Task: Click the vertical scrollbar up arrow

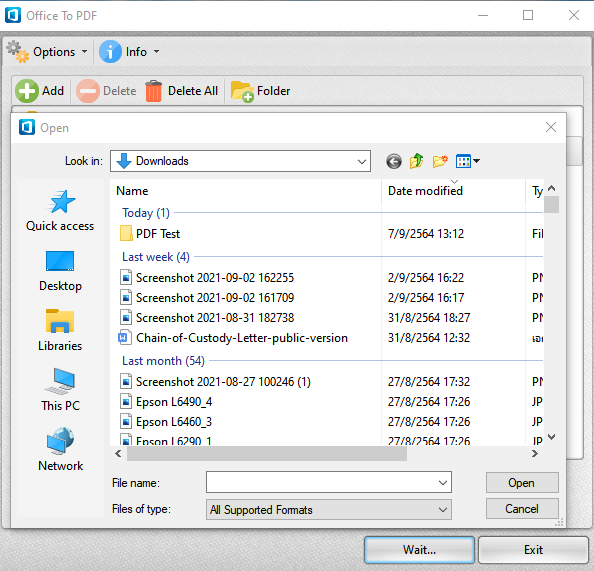Action: (552, 188)
